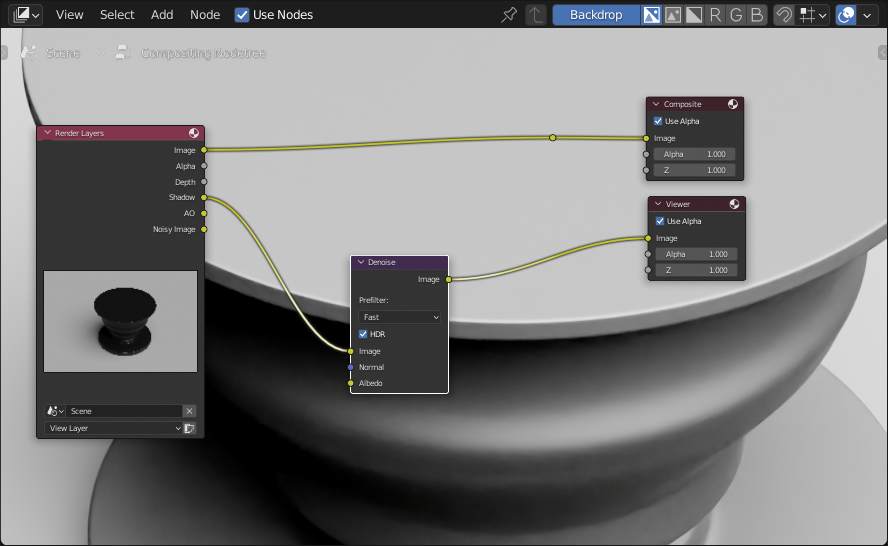This screenshot has width=888, height=546.
Task: Click the Noisy Image output socket
Action: click(204, 229)
